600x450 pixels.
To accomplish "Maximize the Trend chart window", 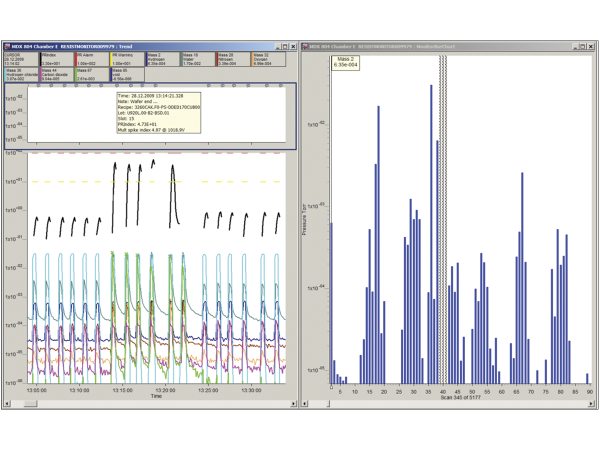I will (282, 46).
